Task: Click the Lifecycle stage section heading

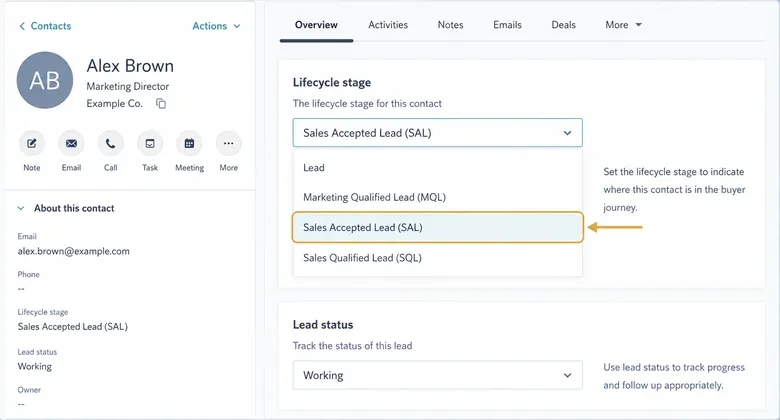Action: [332, 82]
